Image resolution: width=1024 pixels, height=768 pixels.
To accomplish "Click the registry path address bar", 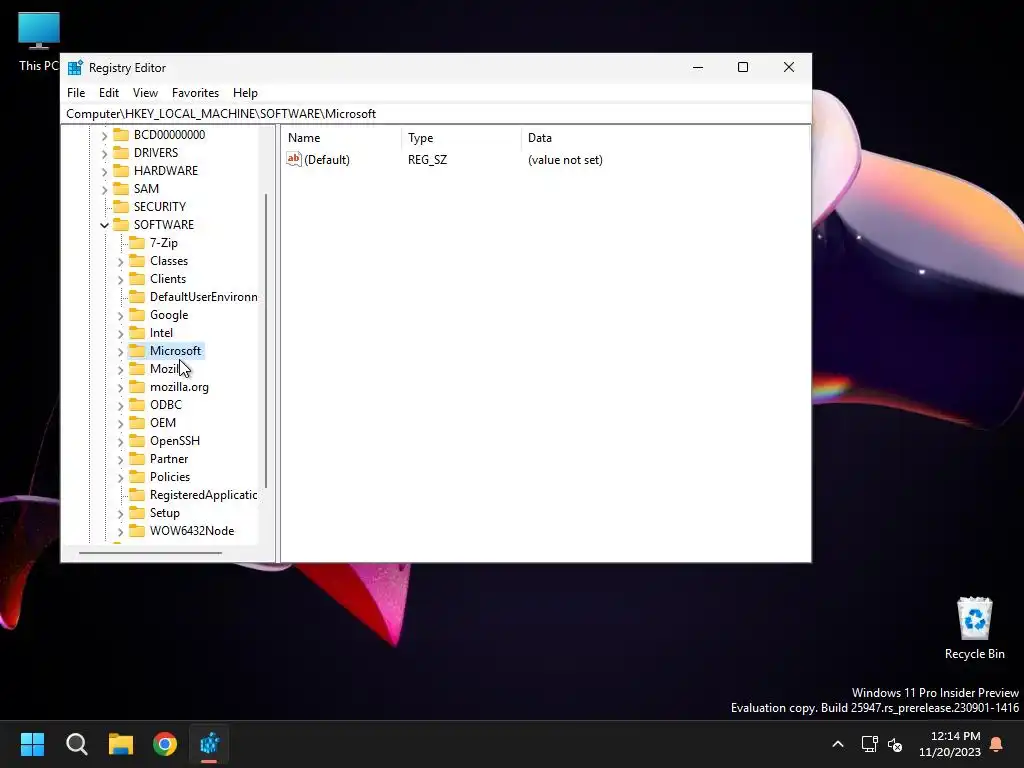I will coord(436,114).
